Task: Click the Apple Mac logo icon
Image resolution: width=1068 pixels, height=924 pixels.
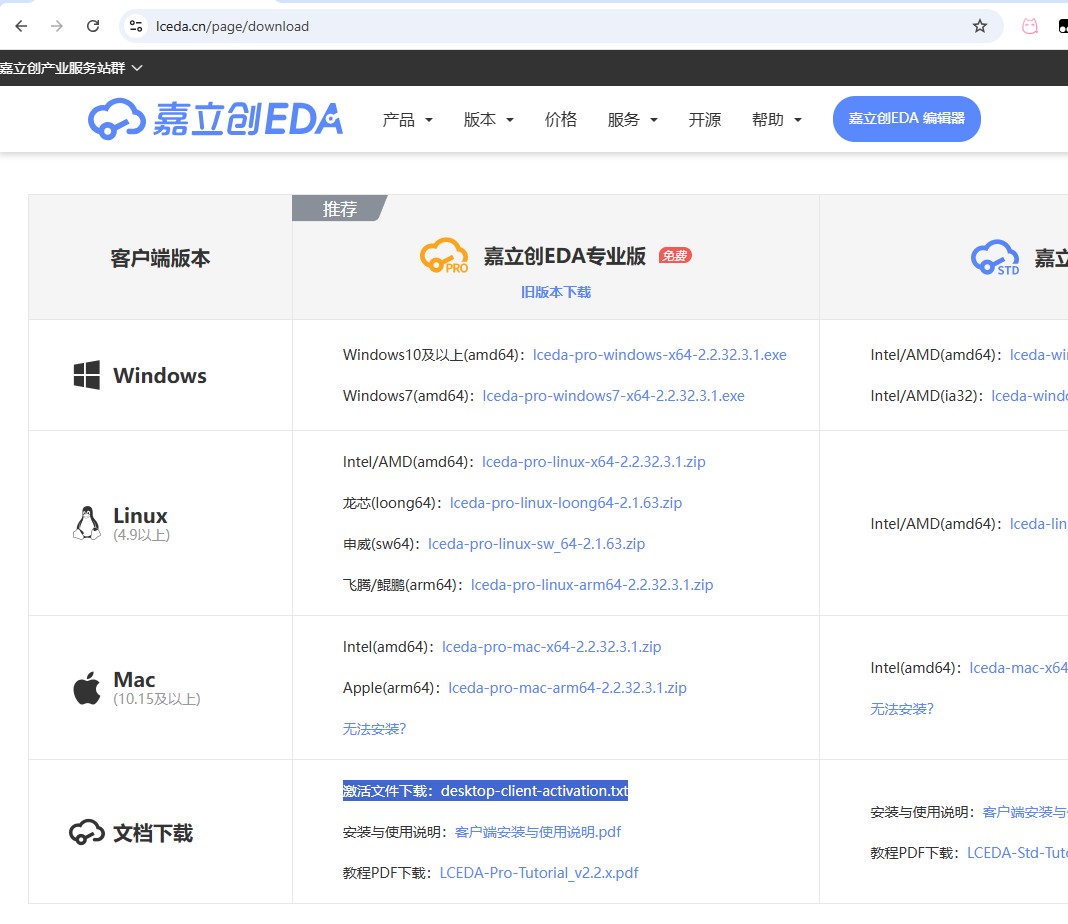Action: (x=87, y=688)
